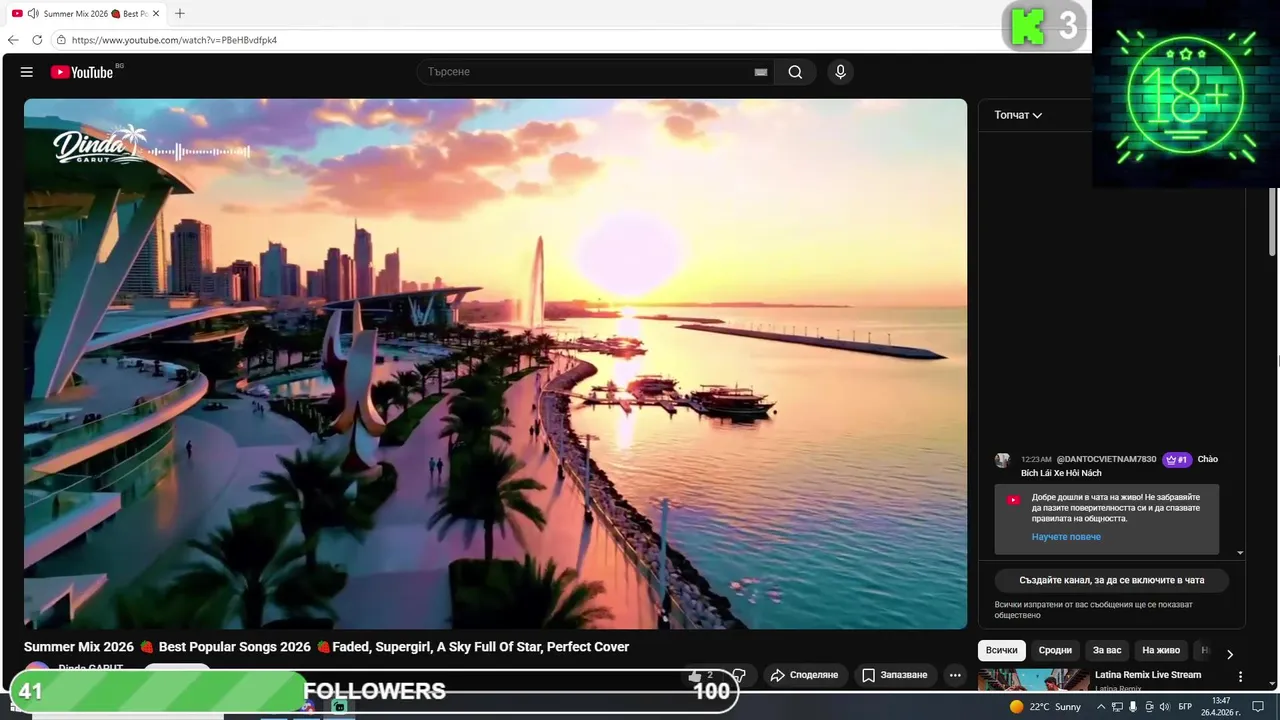Click the Научете повече link
Image resolution: width=1280 pixels, height=720 pixels.
point(1066,537)
